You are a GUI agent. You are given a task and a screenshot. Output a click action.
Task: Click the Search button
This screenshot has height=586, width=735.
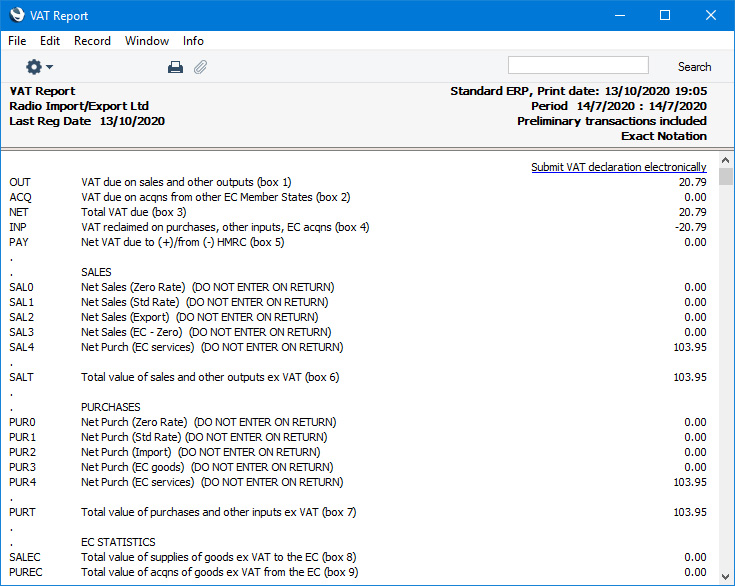(694, 67)
